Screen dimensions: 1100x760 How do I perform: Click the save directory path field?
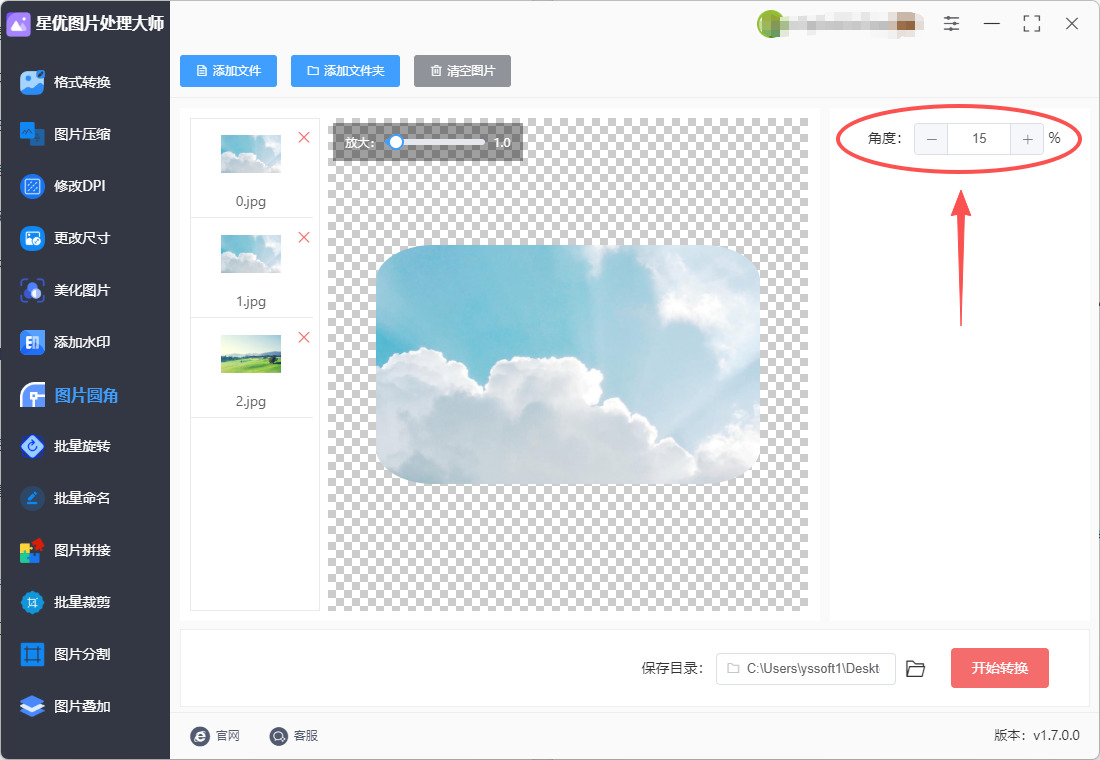click(x=805, y=669)
